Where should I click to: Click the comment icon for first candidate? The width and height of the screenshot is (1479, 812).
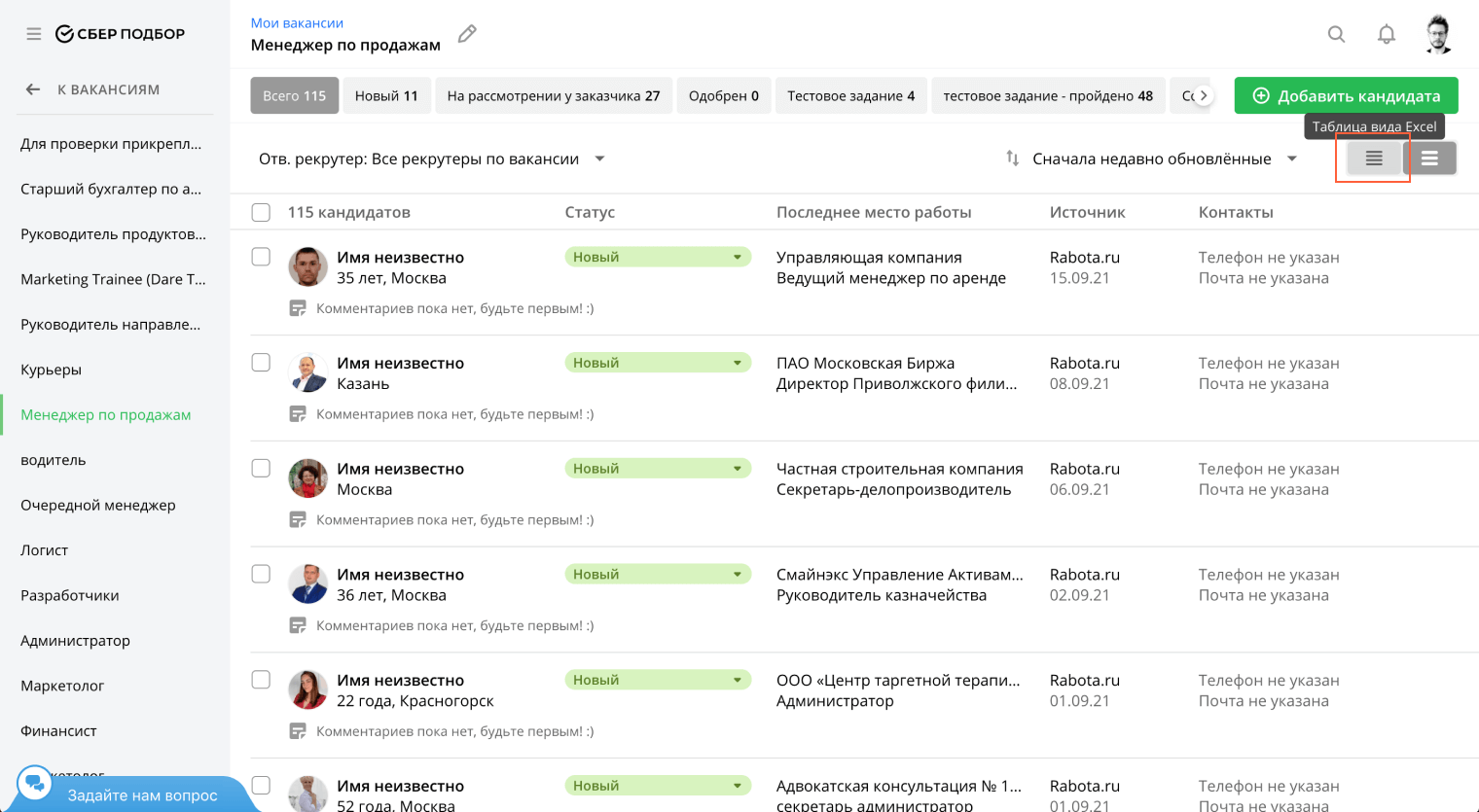click(298, 308)
